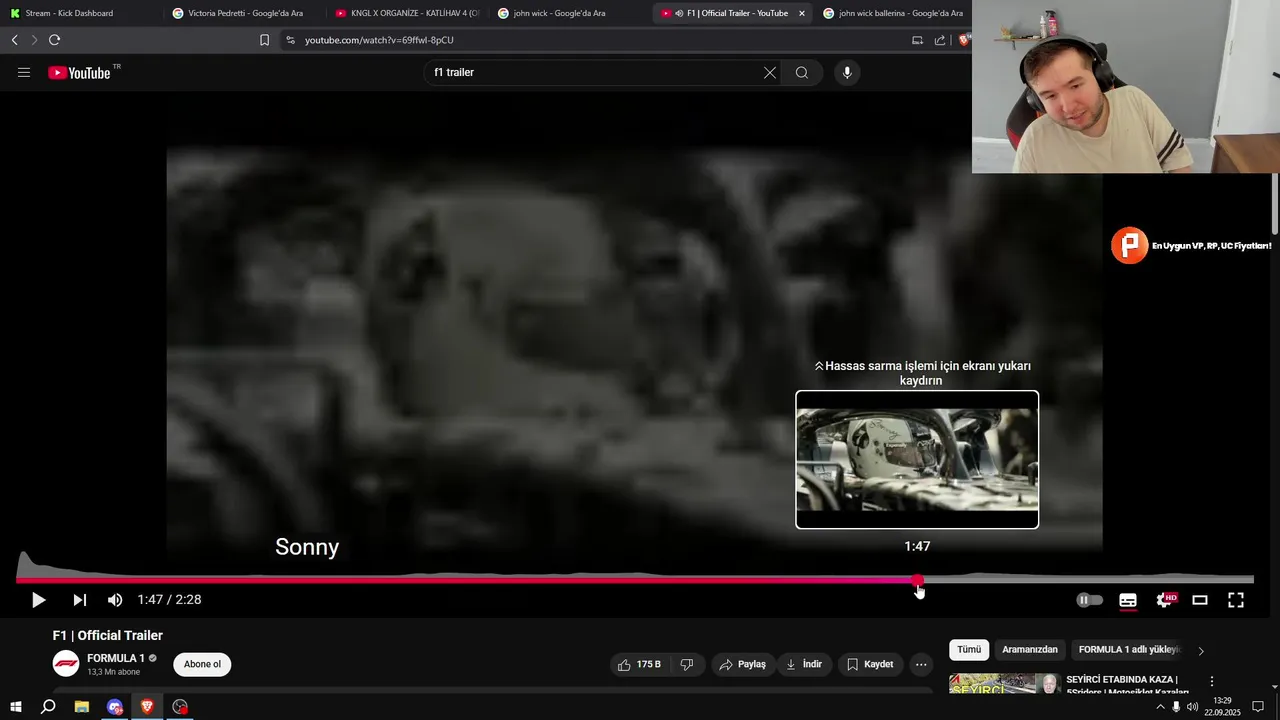This screenshot has width=1280, height=720.
Task: Open more actions three-dot menu
Action: 921,664
